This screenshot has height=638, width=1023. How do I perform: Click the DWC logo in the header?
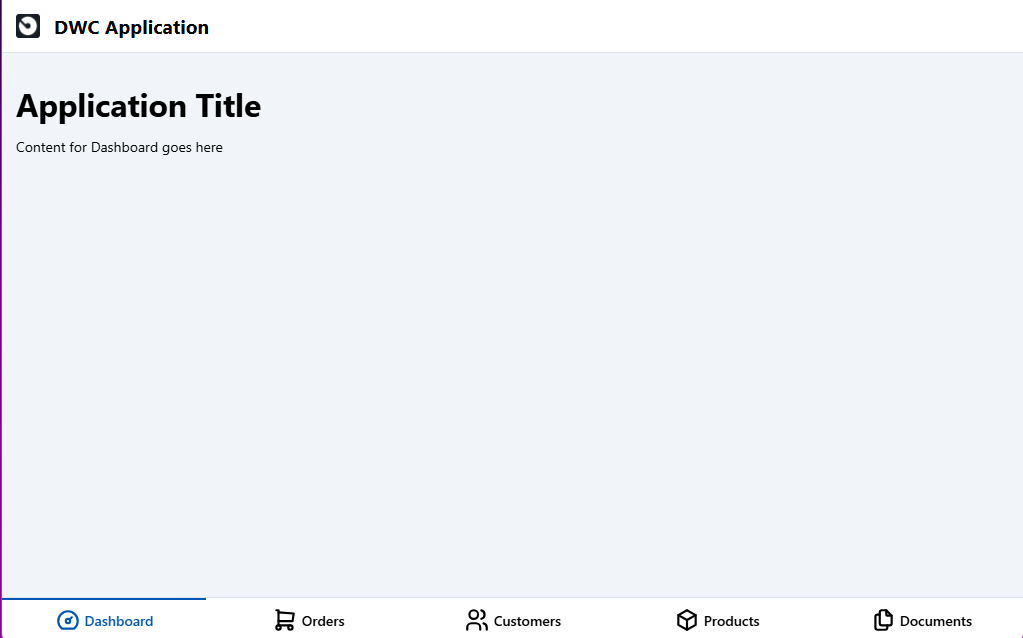tap(28, 27)
